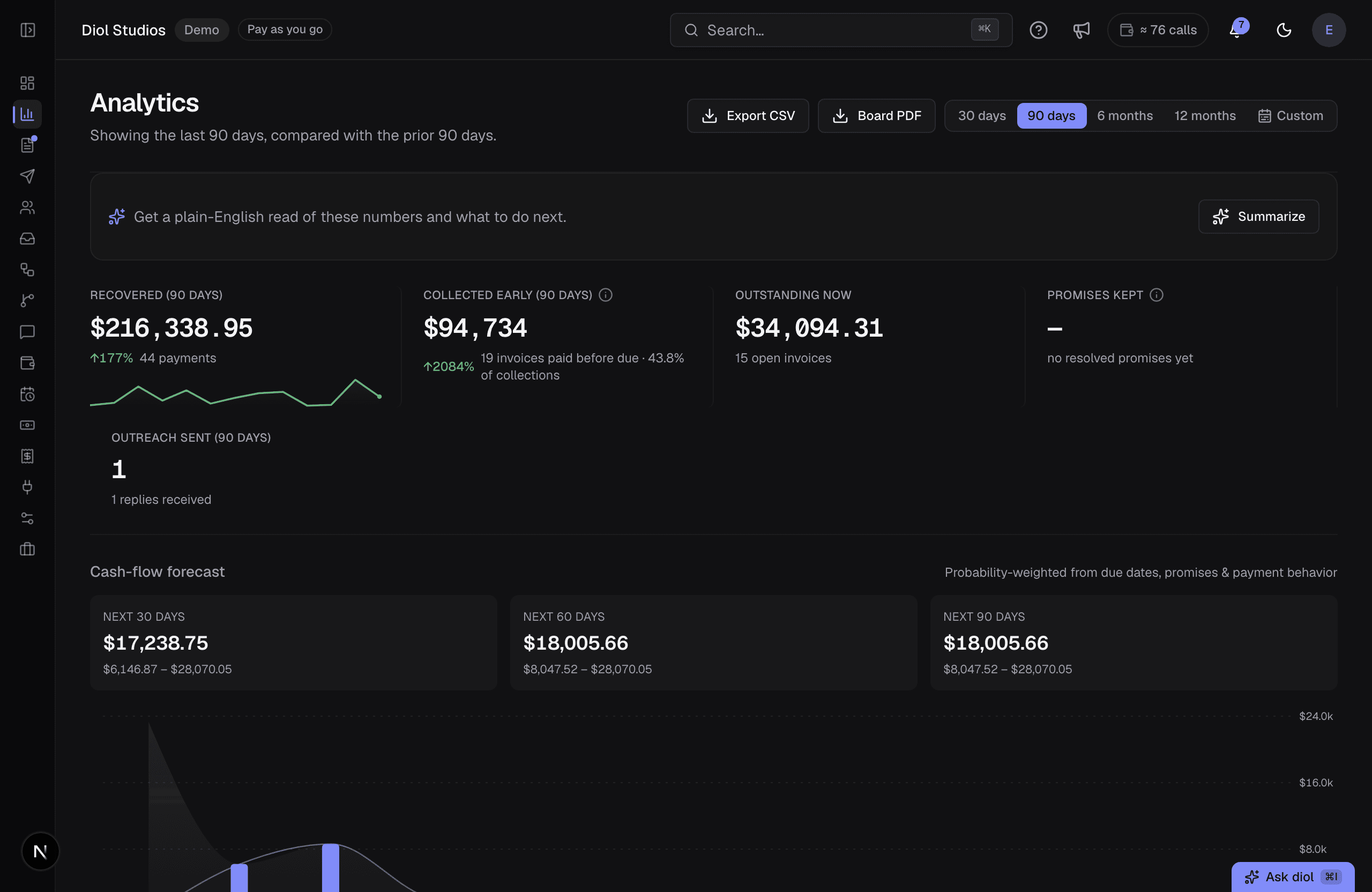Open the help question mark icon
The width and height of the screenshot is (1372, 892).
[1038, 30]
